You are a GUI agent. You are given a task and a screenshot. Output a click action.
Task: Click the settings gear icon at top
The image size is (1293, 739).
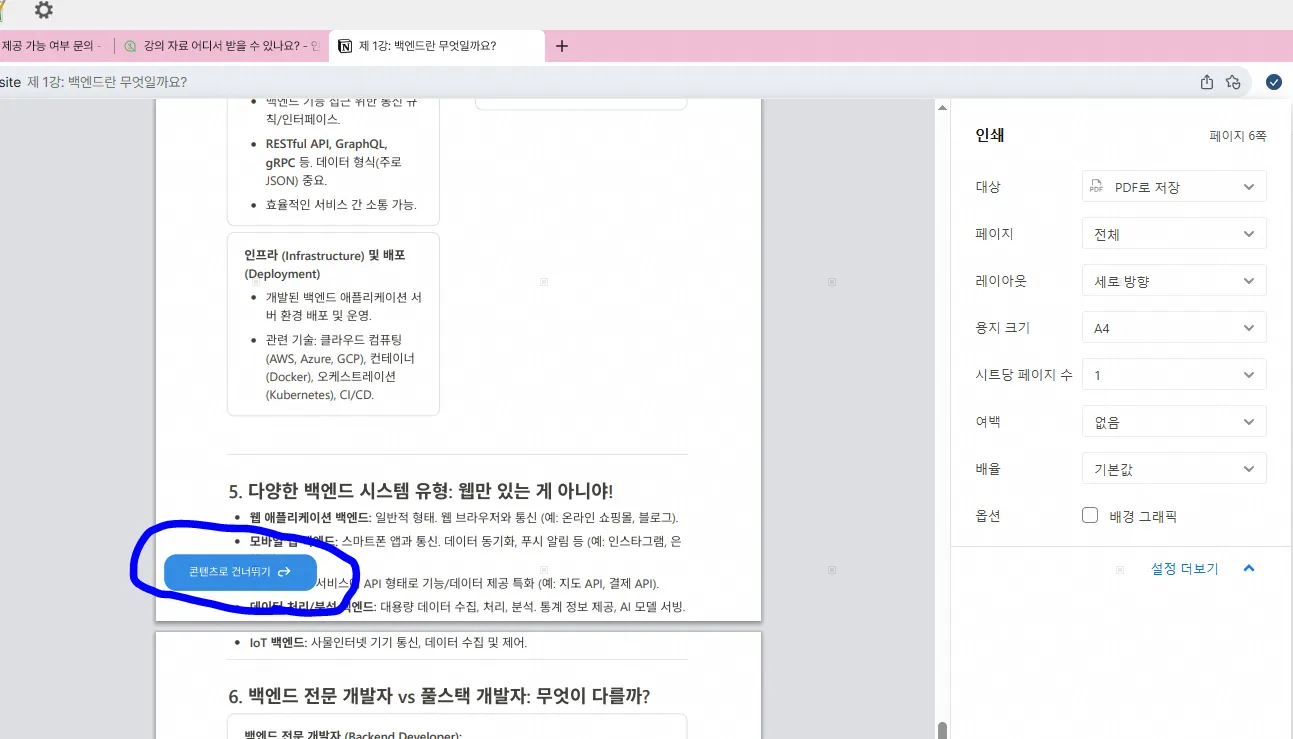pyautogui.click(x=44, y=11)
